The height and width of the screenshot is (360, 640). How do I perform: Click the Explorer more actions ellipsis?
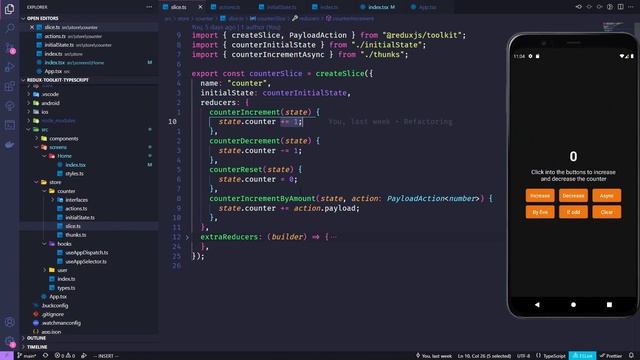[149, 7]
